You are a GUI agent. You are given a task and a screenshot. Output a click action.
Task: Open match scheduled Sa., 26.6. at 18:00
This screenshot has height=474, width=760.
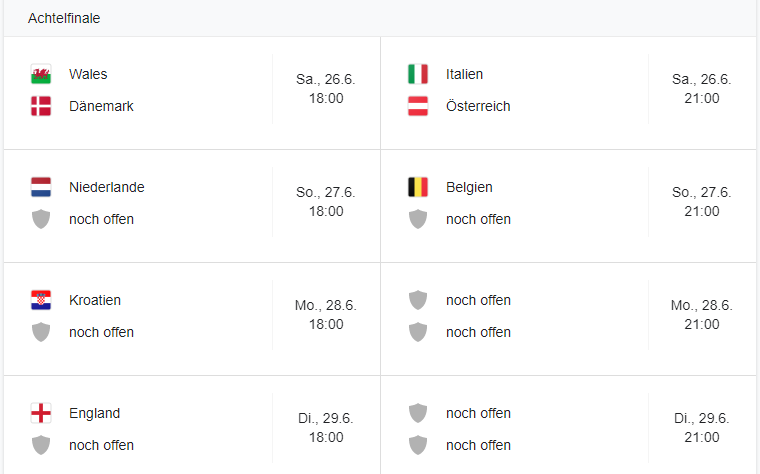pyautogui.click(x=319, y=89)
